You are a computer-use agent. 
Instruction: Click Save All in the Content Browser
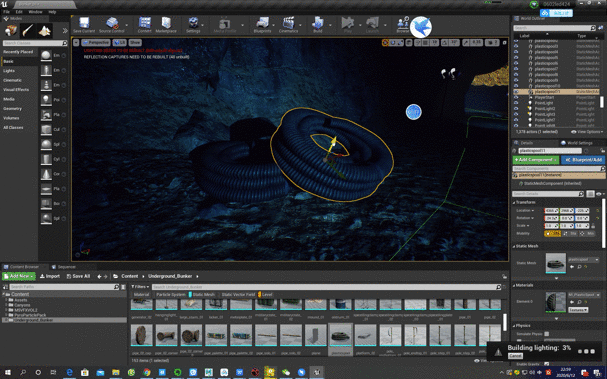78,276
